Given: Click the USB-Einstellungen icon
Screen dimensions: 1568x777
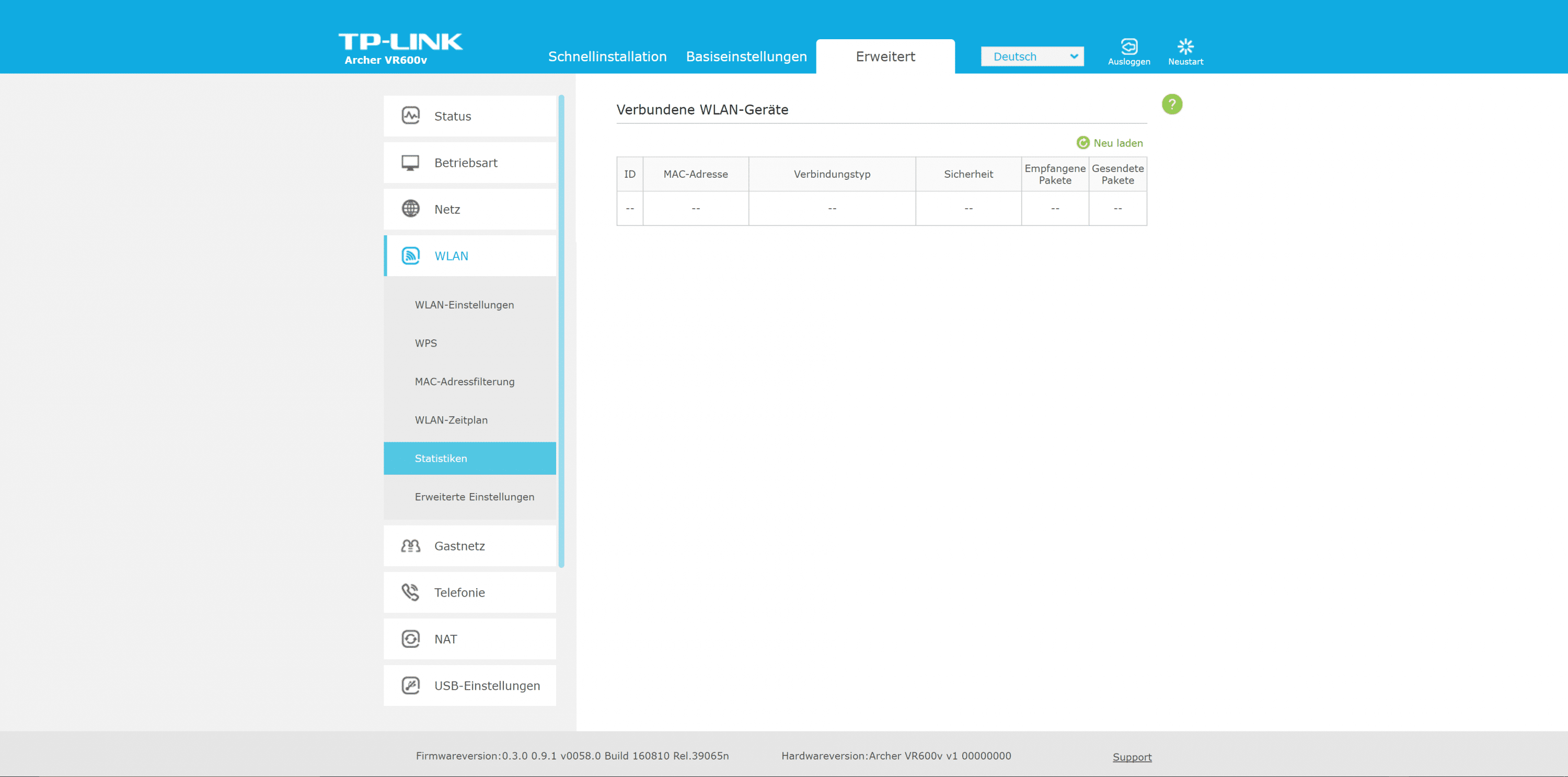Looking at the screenshot, I should tap(411, 685).
